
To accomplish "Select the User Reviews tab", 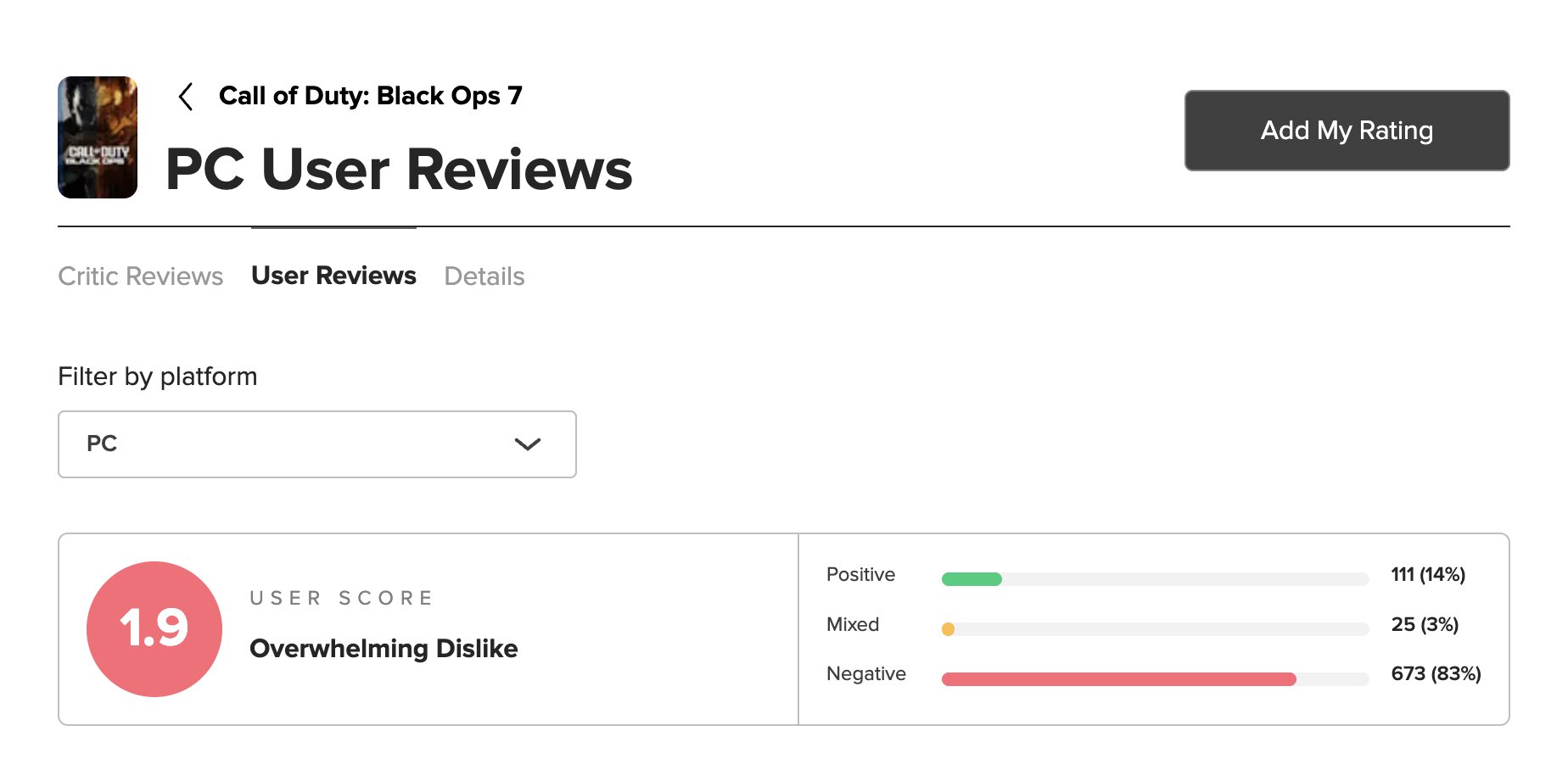I will click(333, 276).
